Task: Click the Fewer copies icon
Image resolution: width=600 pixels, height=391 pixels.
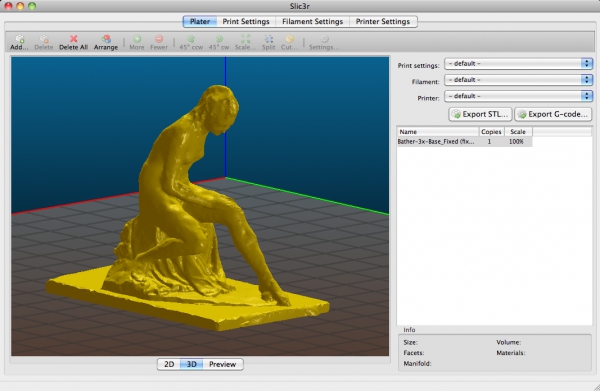Action: (159, 39)
